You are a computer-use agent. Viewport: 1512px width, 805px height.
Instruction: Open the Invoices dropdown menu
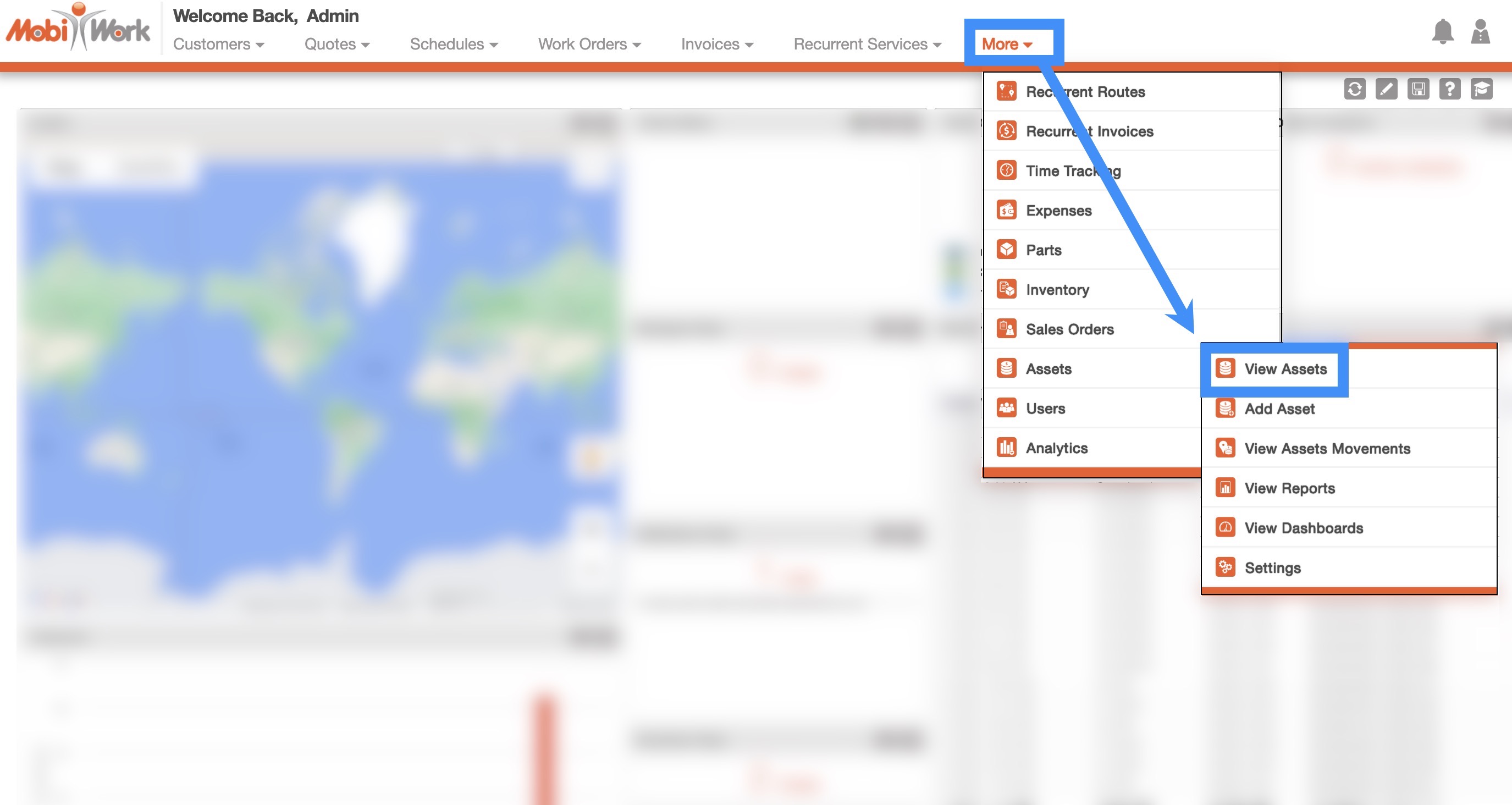pos(716,44)
